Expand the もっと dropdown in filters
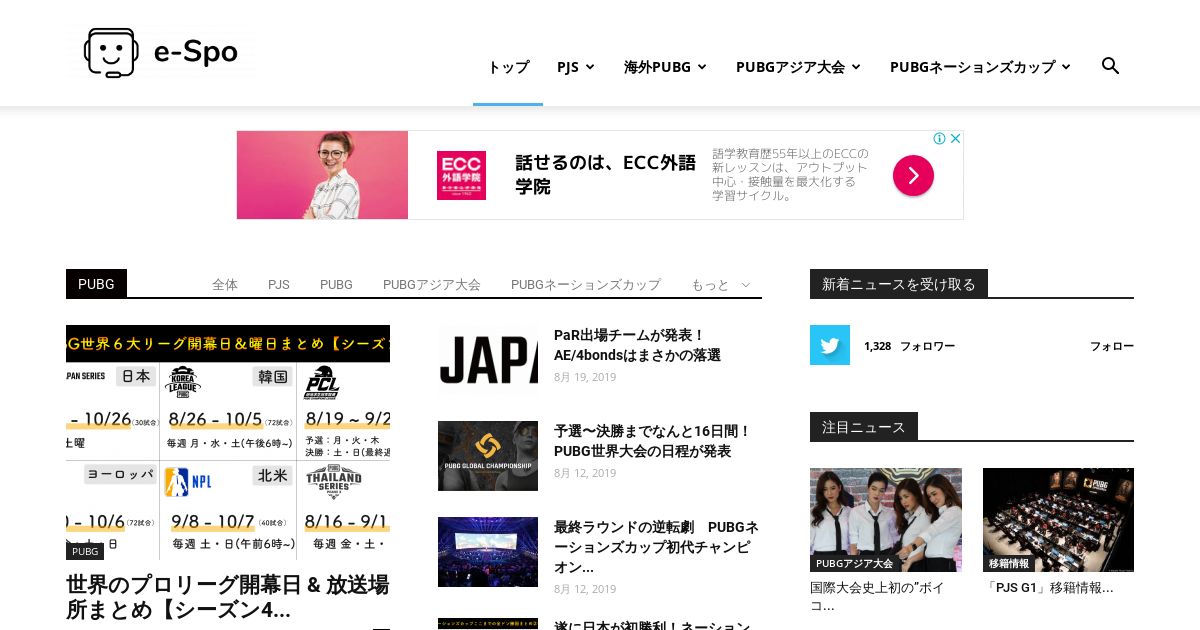 coord(720,285)
